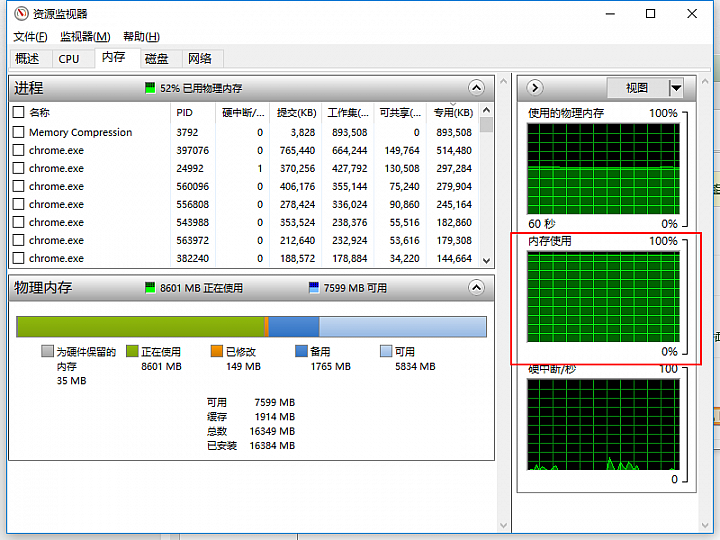Screen dimensions: 720x540
Task: Click main pane scrollbar up arrow
Action: point(503,81)
